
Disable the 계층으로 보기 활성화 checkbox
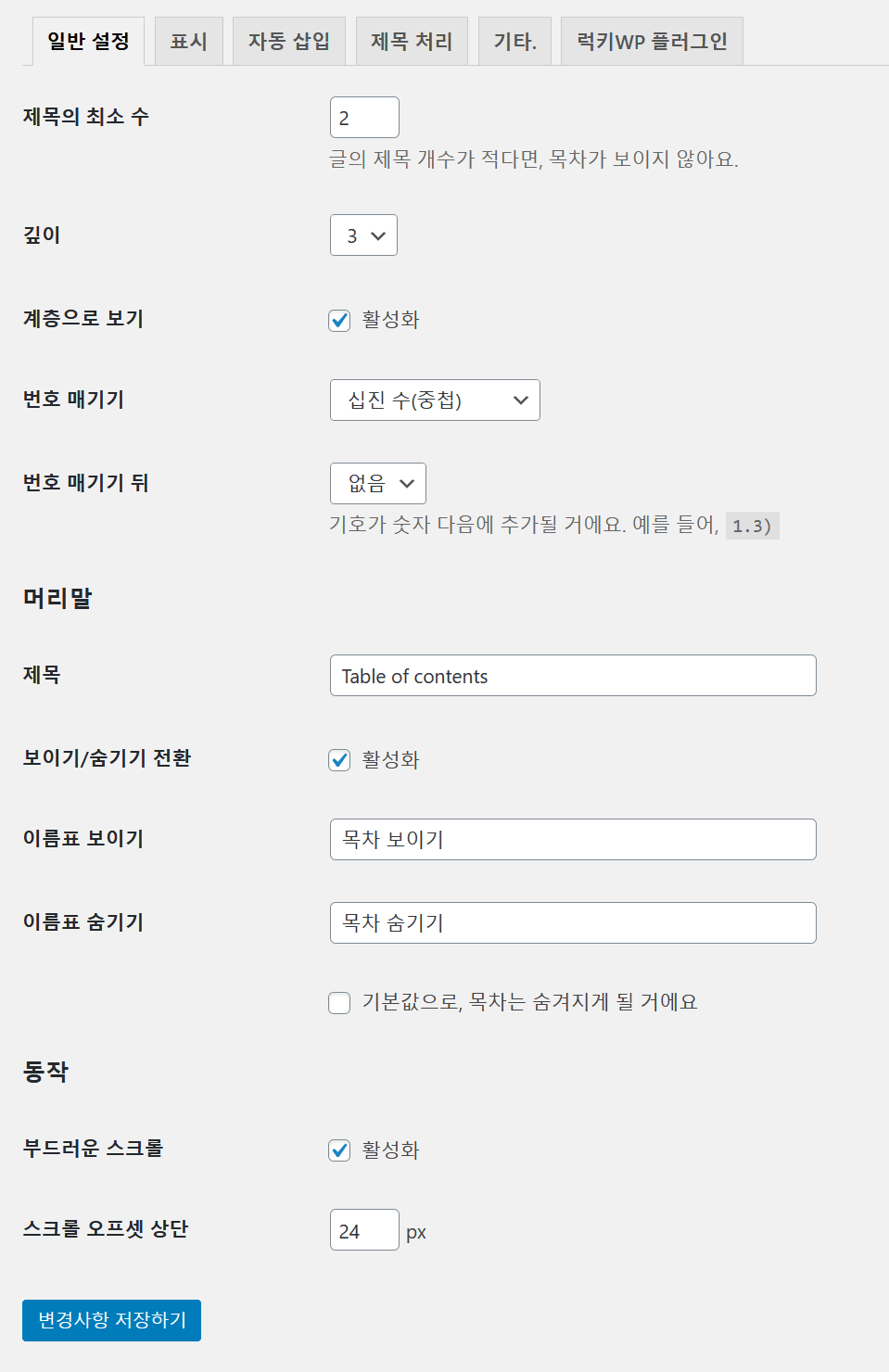pos(338,320)
